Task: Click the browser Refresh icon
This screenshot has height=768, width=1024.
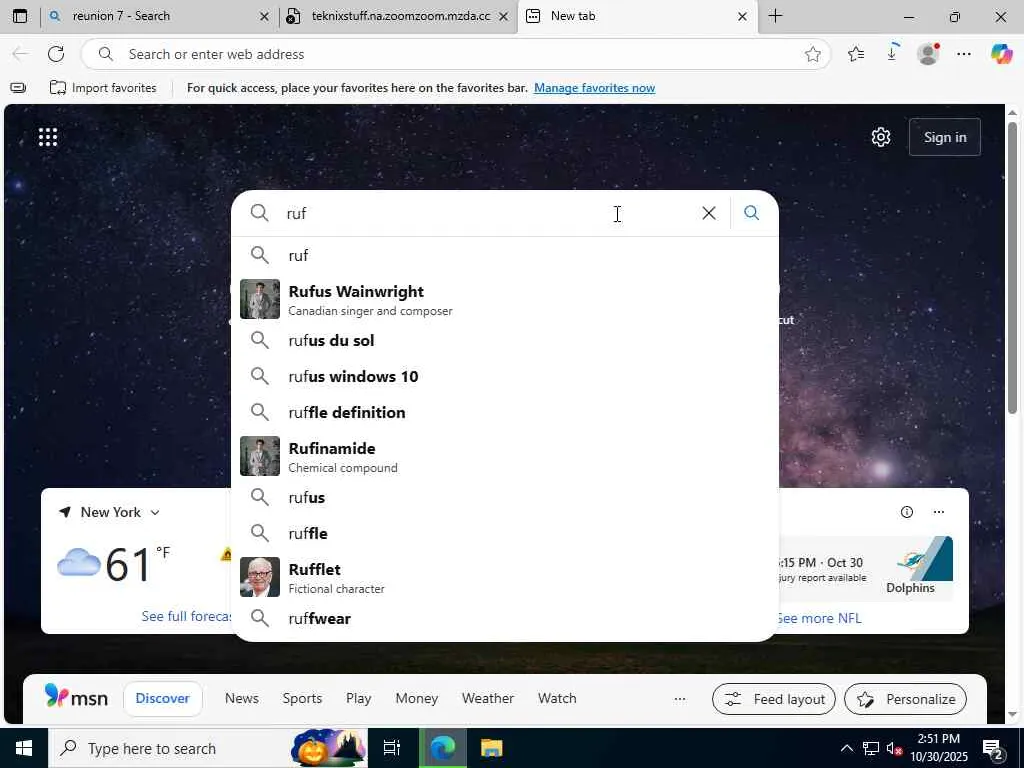Action: tap(56, 54)
